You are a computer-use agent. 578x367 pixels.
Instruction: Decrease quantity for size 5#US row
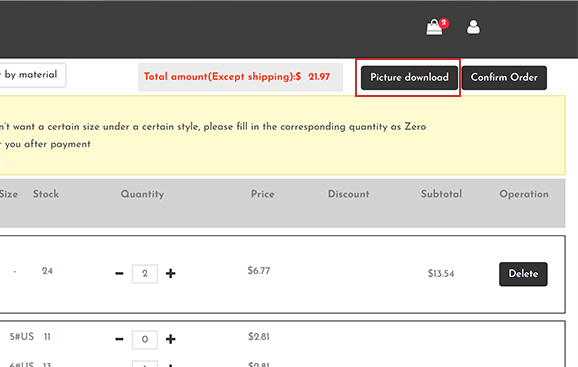[x=119, y=339]
